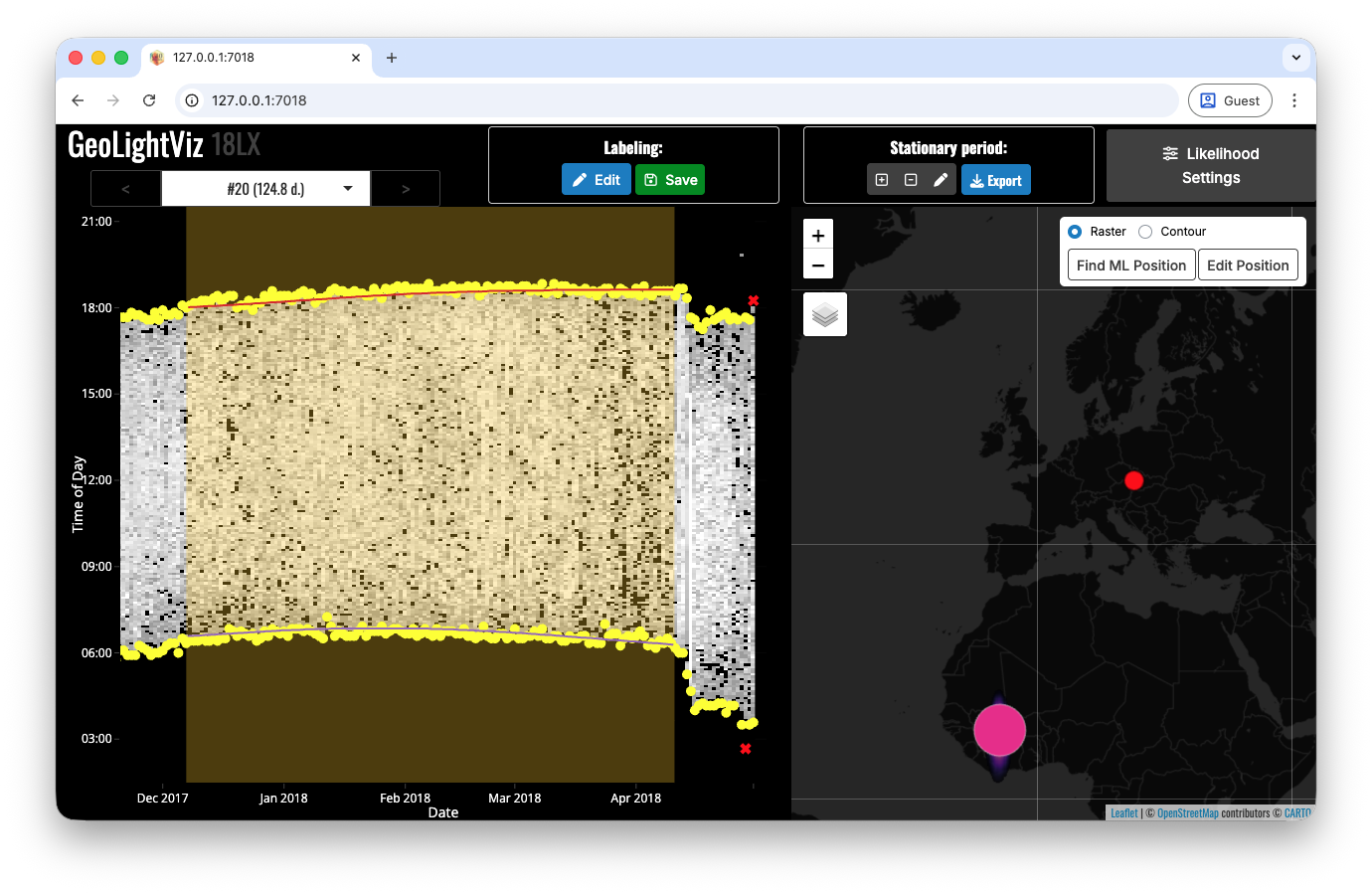
Task: Go to the previous stationary period
Action: 125,189
